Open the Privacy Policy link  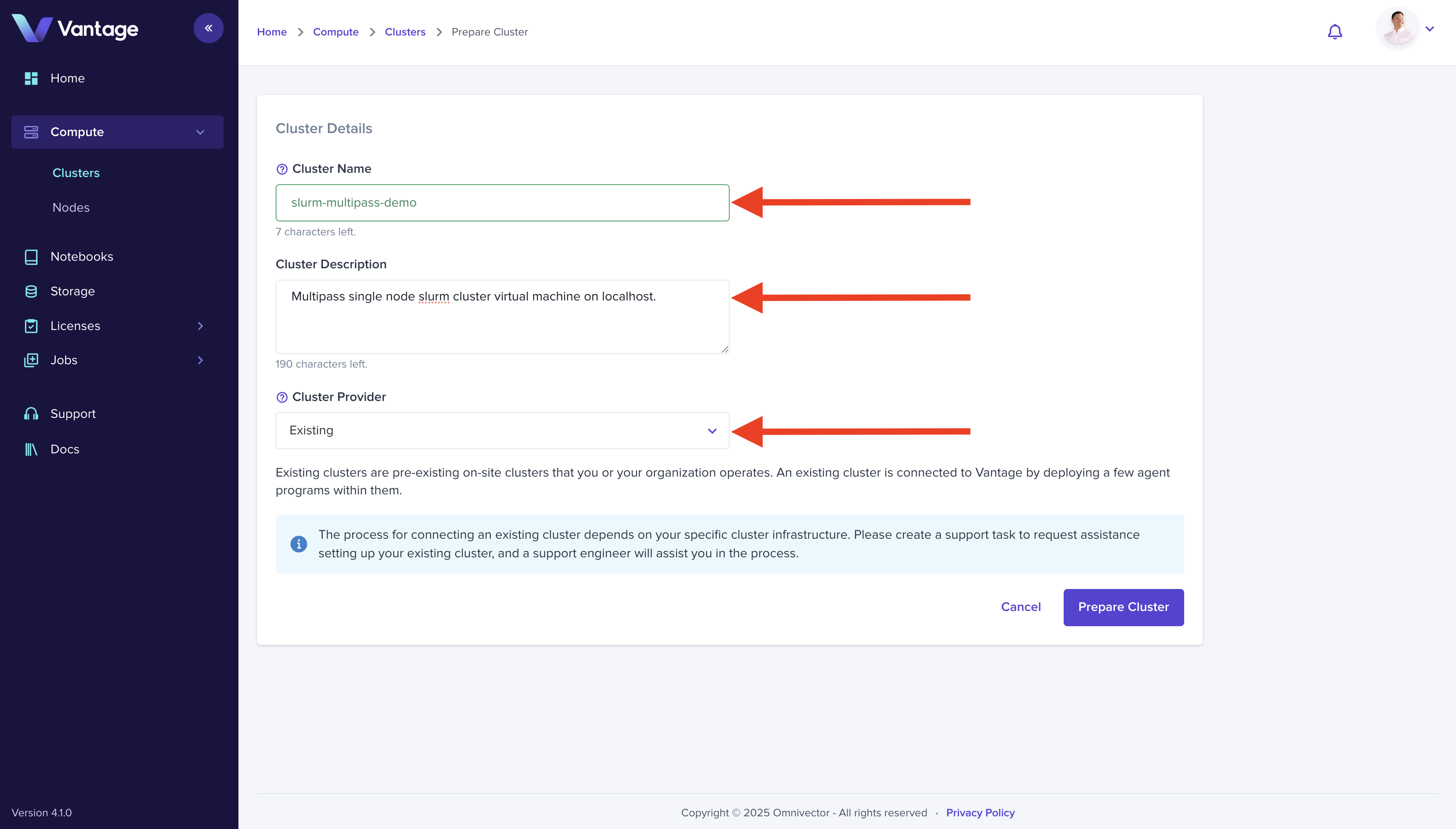point(980,813)
